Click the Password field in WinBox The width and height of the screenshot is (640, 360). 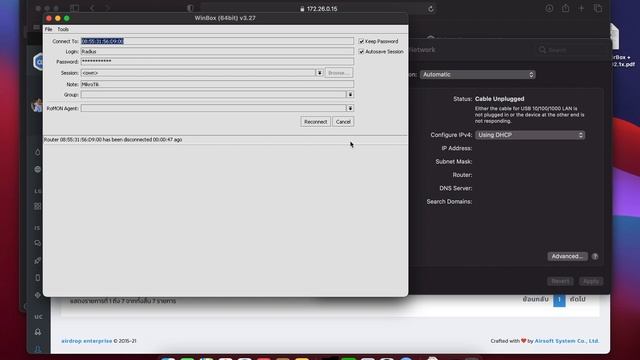click(x=217, y=62)
